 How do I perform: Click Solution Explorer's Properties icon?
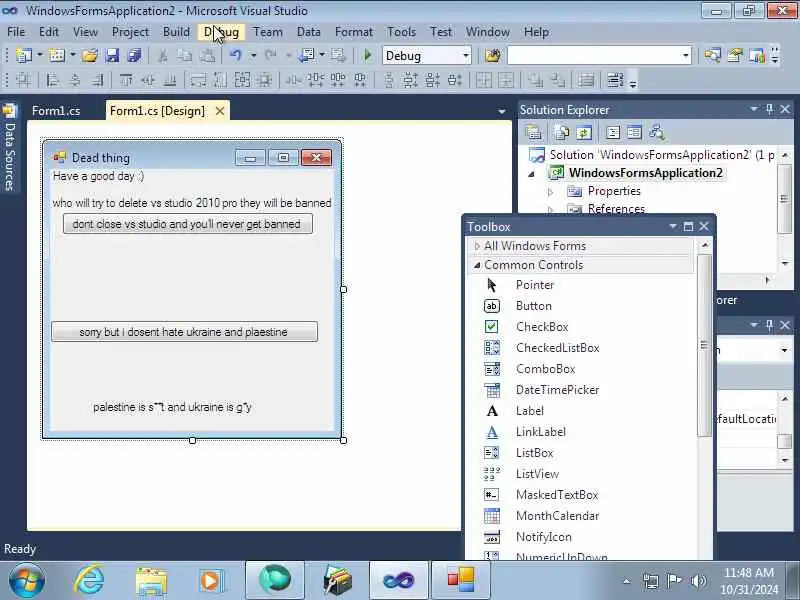(x=533, y=133)
